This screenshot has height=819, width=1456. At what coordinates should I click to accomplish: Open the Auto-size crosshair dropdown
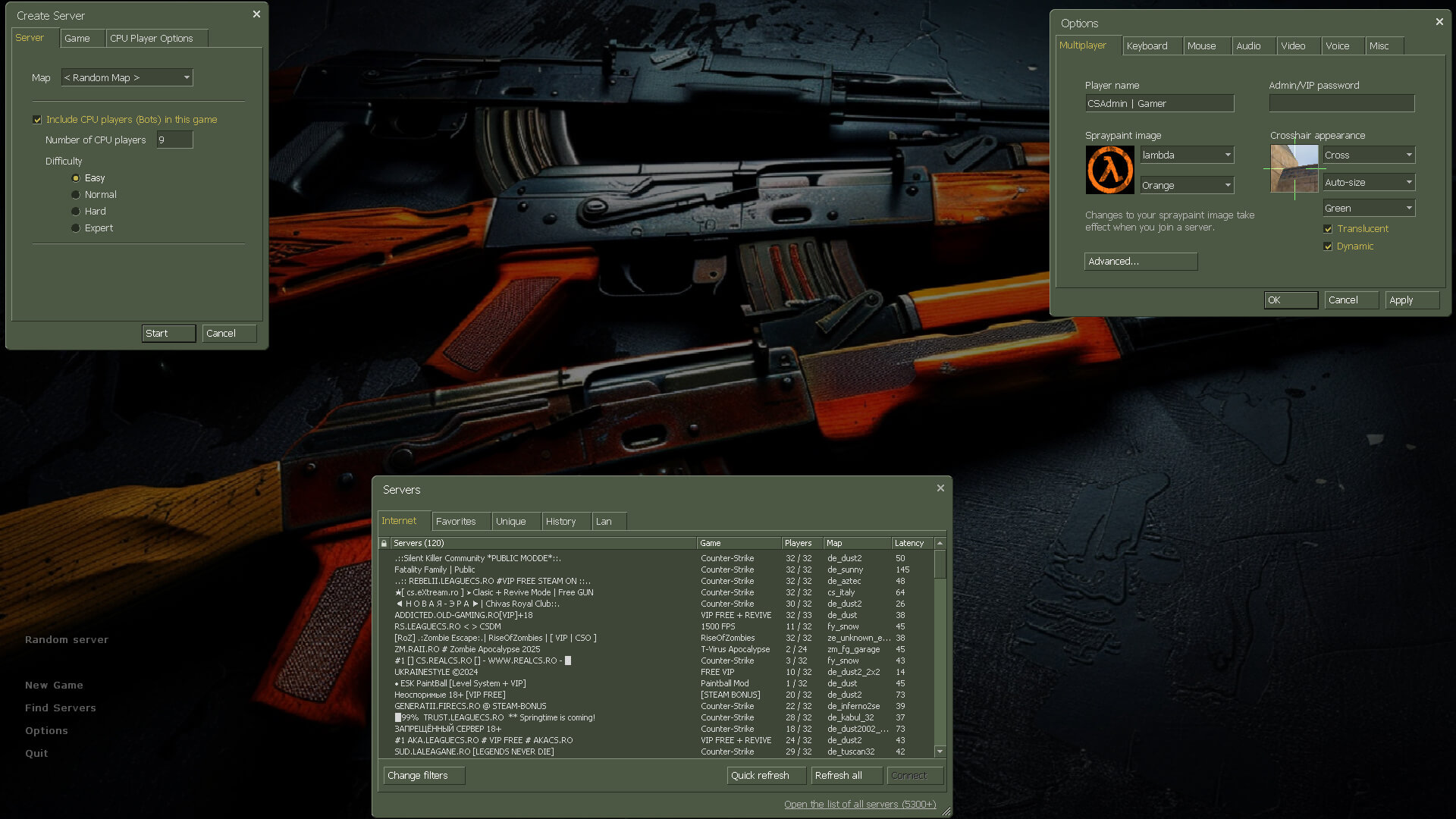click(x=1369, y=182)
